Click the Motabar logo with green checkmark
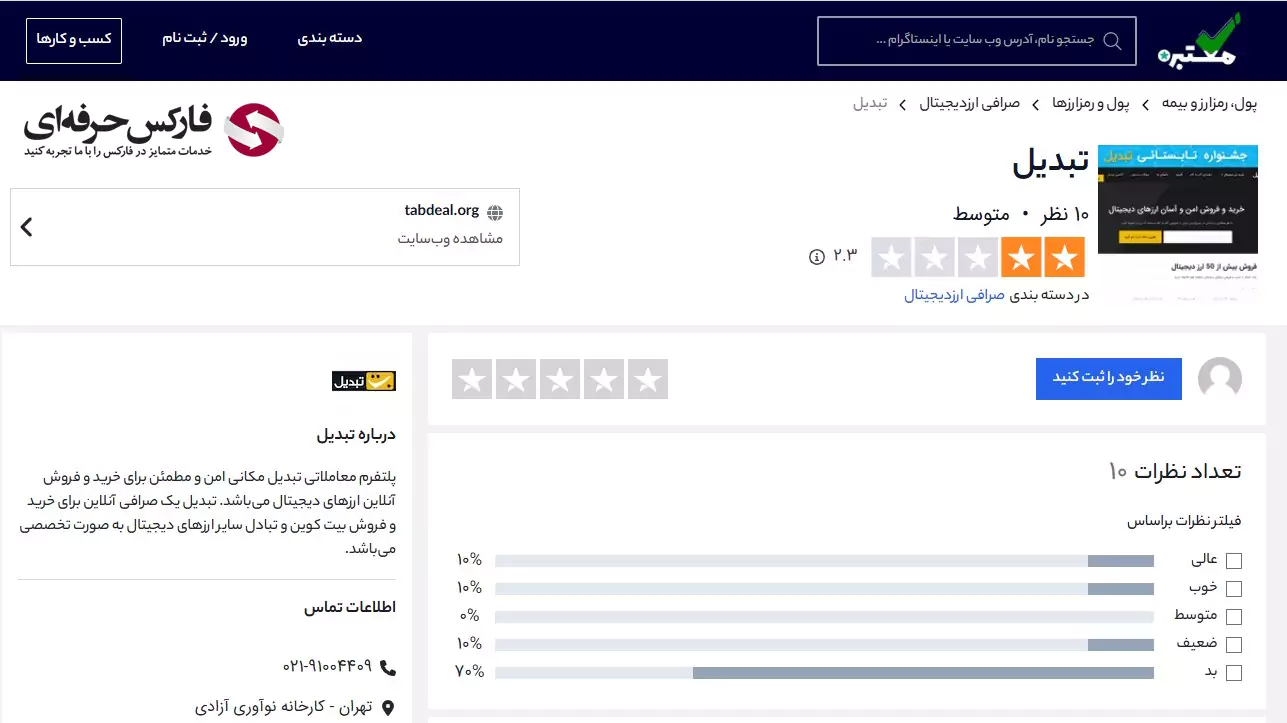 tap(1198, 41)
